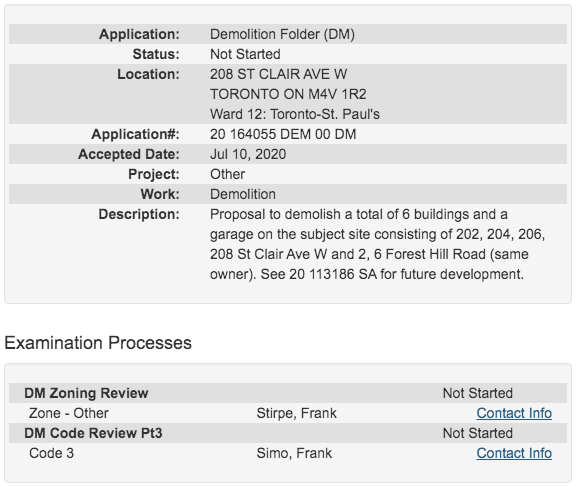Click examiner name Stirpe, Frank

click(297, 413)
